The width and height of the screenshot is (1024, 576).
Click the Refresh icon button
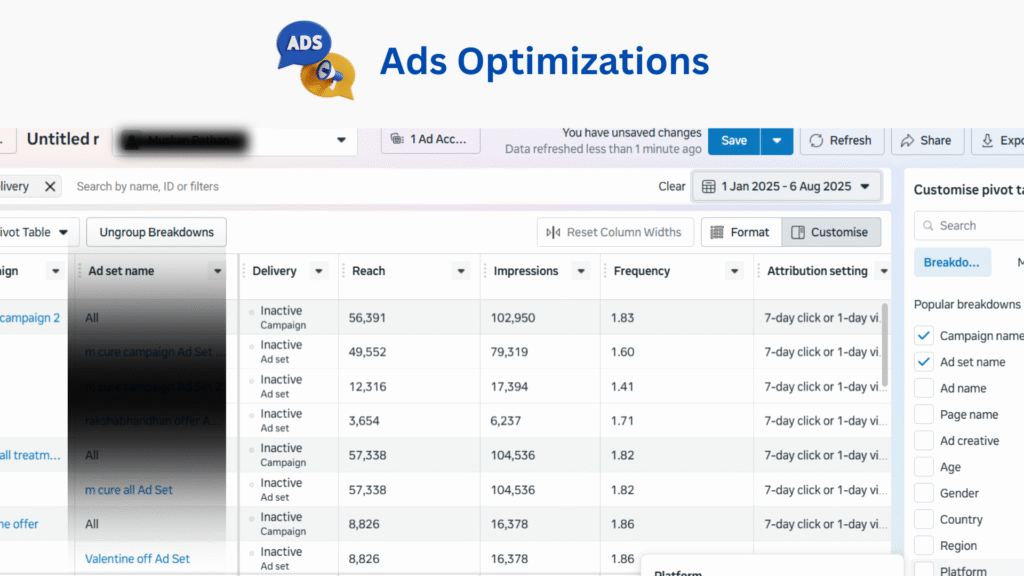click(x=817, y=141)
